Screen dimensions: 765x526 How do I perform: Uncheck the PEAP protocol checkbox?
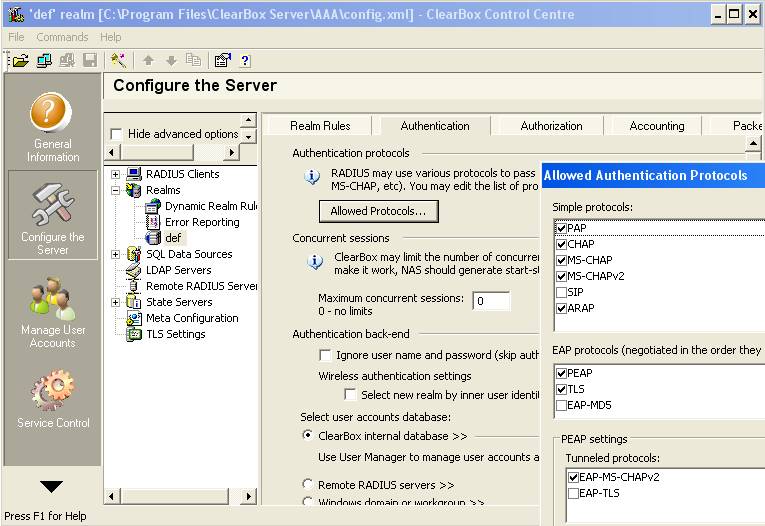(561, 373)
